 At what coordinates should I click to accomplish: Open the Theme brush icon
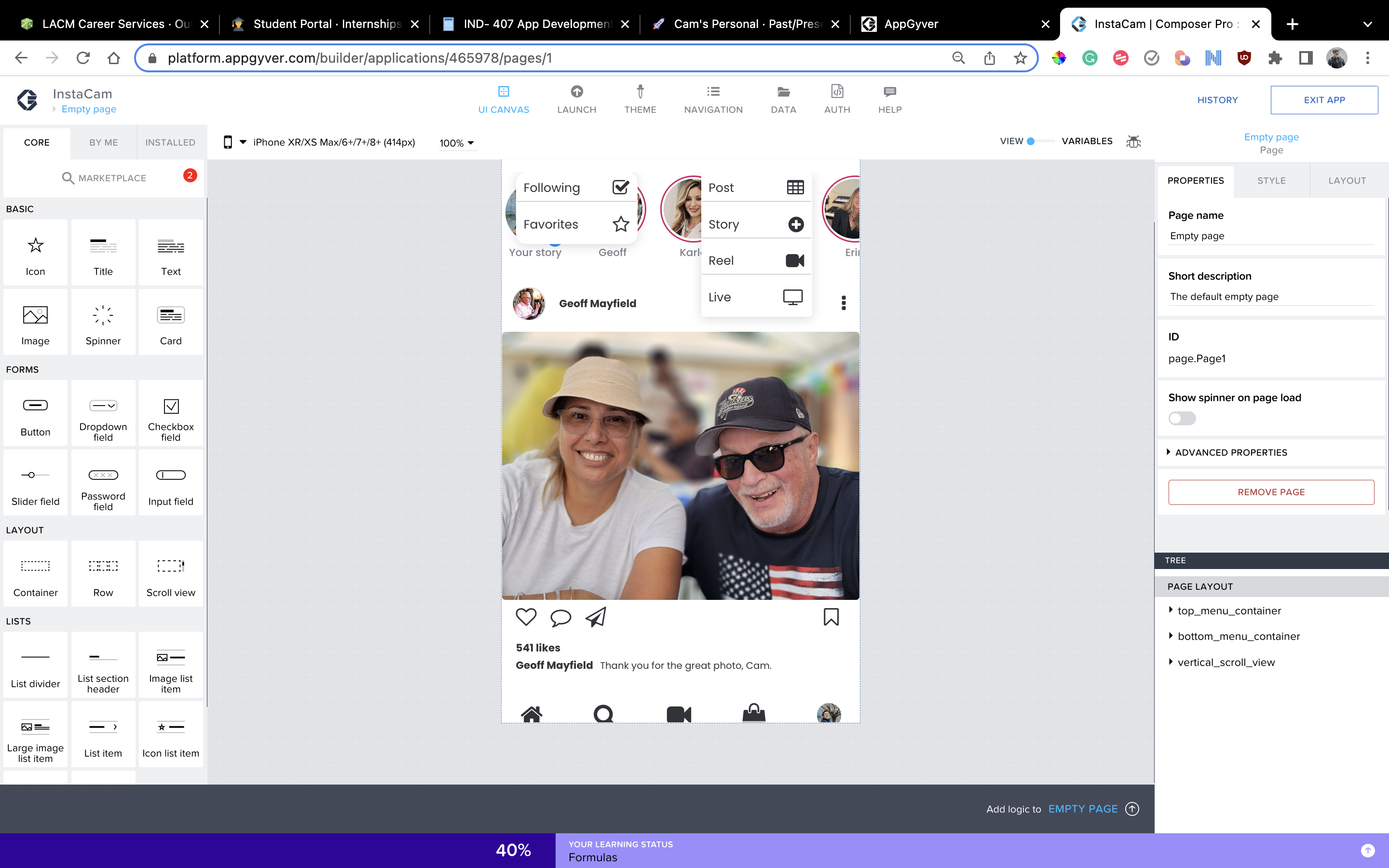(x=640, y=92)
